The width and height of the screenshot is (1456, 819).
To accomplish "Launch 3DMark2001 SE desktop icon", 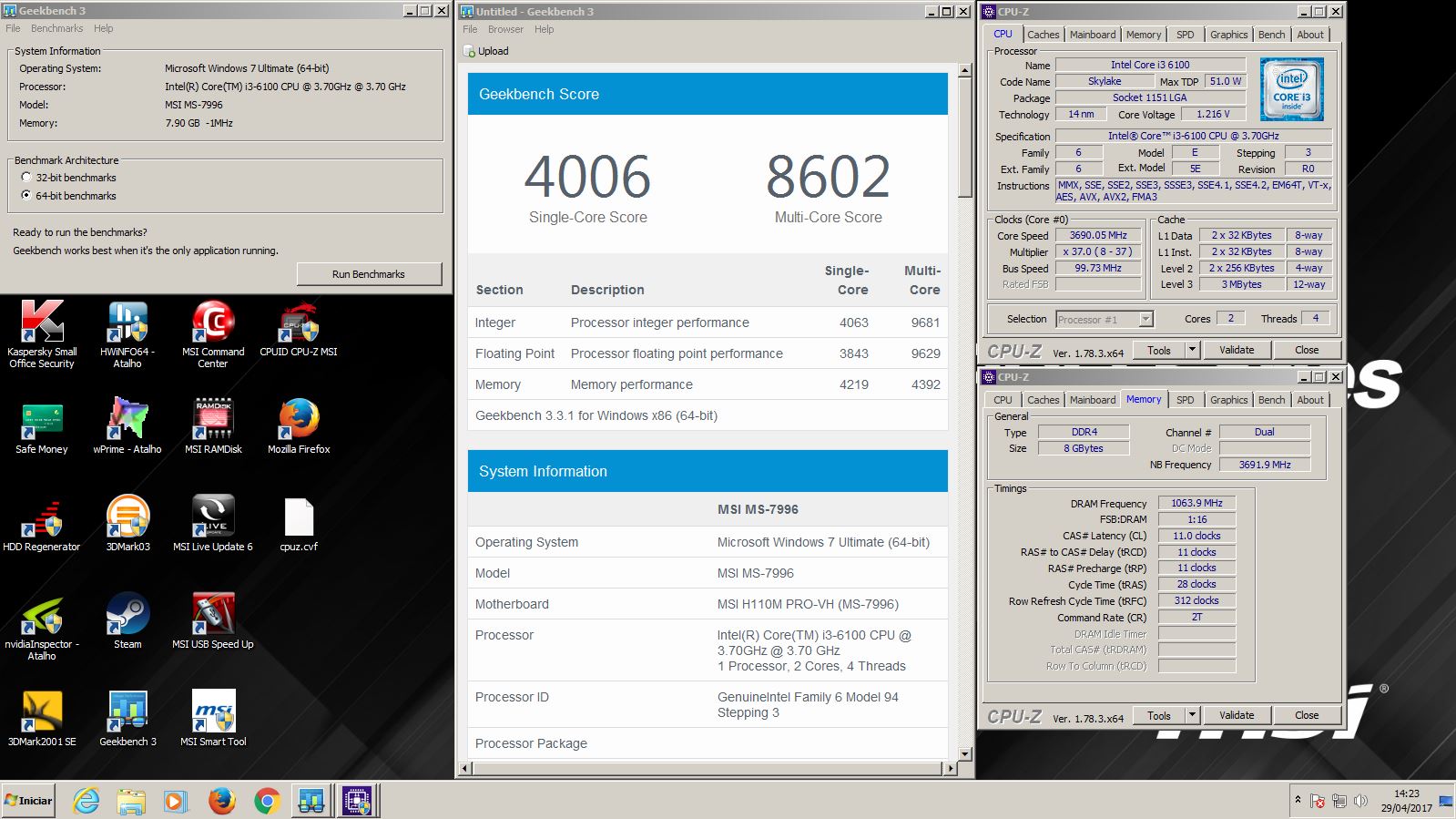I will click(x=42, y=719).
